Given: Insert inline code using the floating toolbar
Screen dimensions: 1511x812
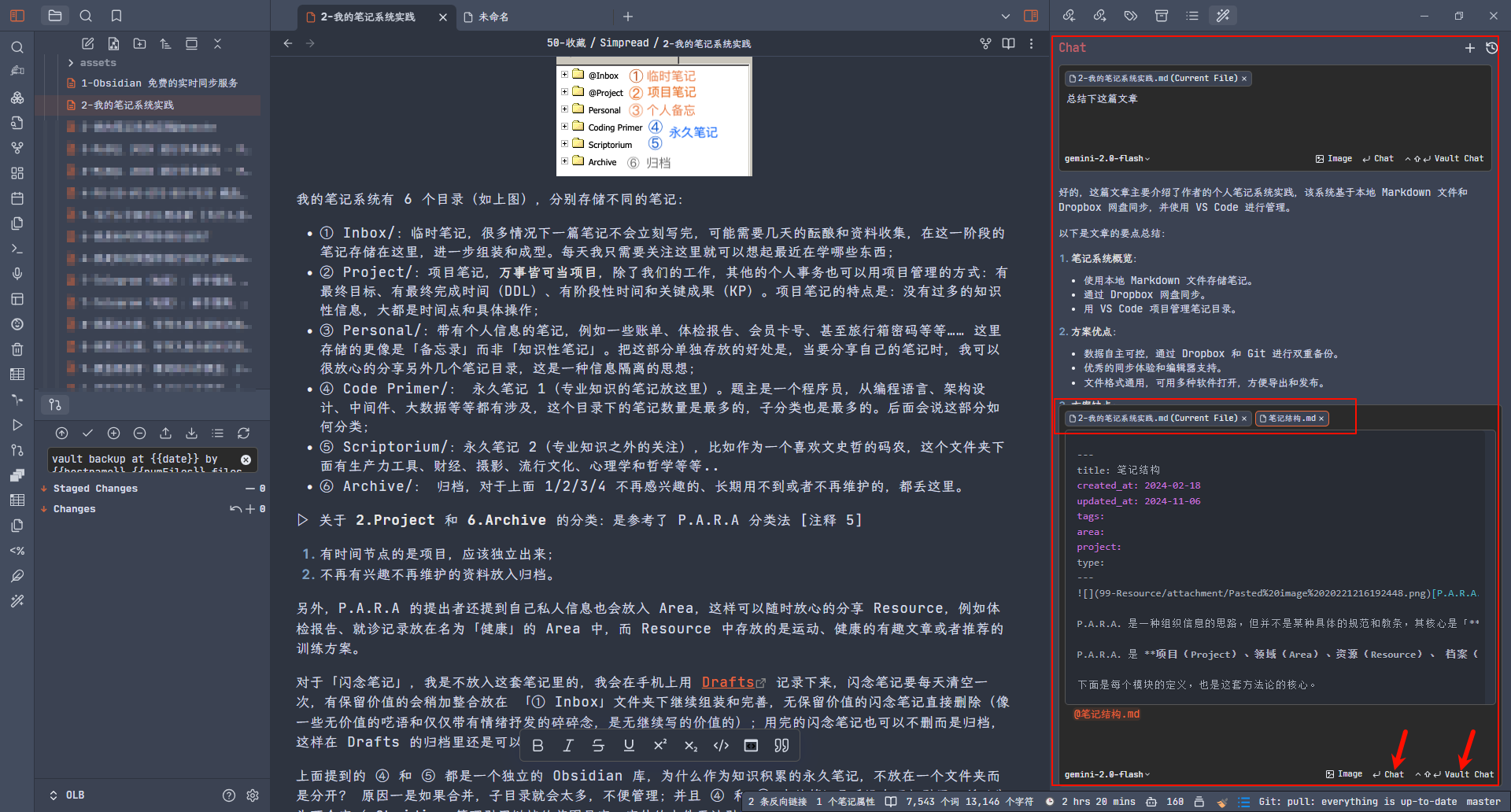Looking at the screenshot, I should [x=721, y=745].
